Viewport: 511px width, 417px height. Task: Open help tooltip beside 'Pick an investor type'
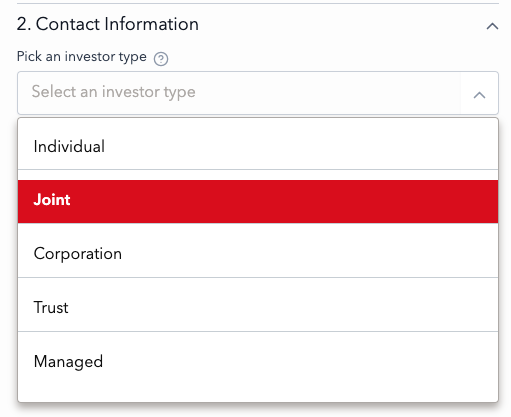161,59
